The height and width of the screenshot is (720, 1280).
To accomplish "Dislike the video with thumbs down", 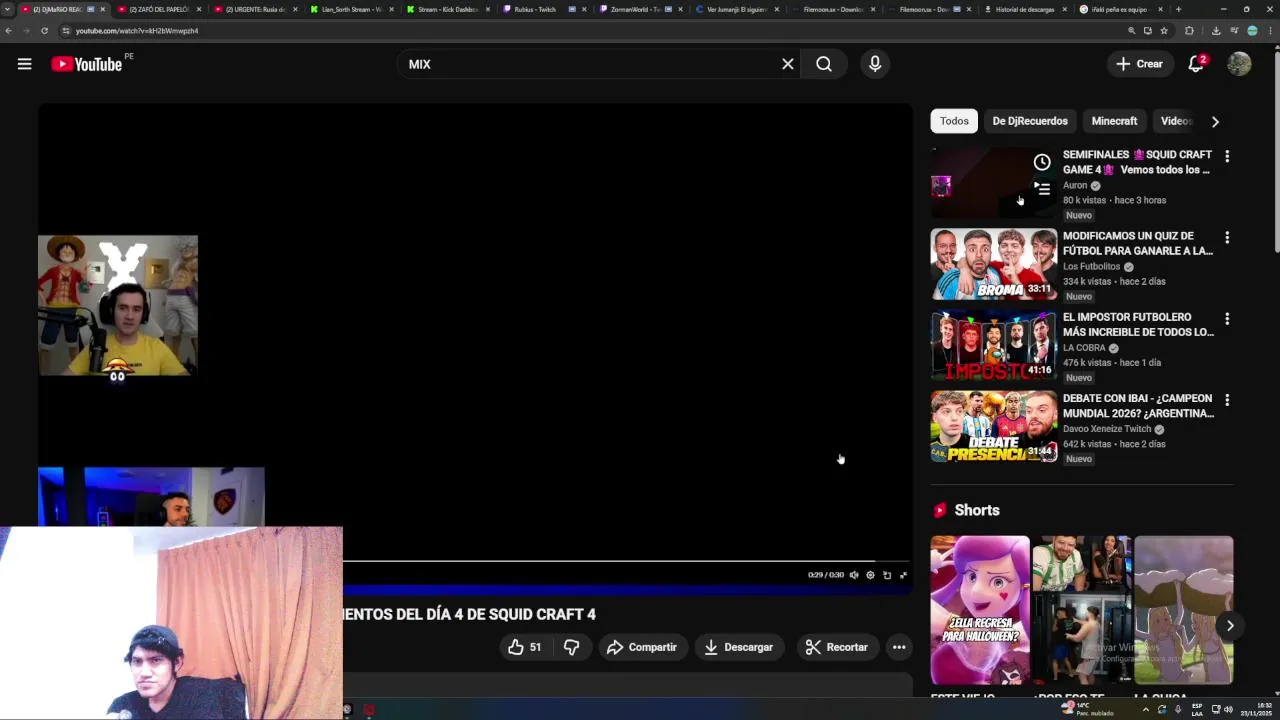I will 571,647.
